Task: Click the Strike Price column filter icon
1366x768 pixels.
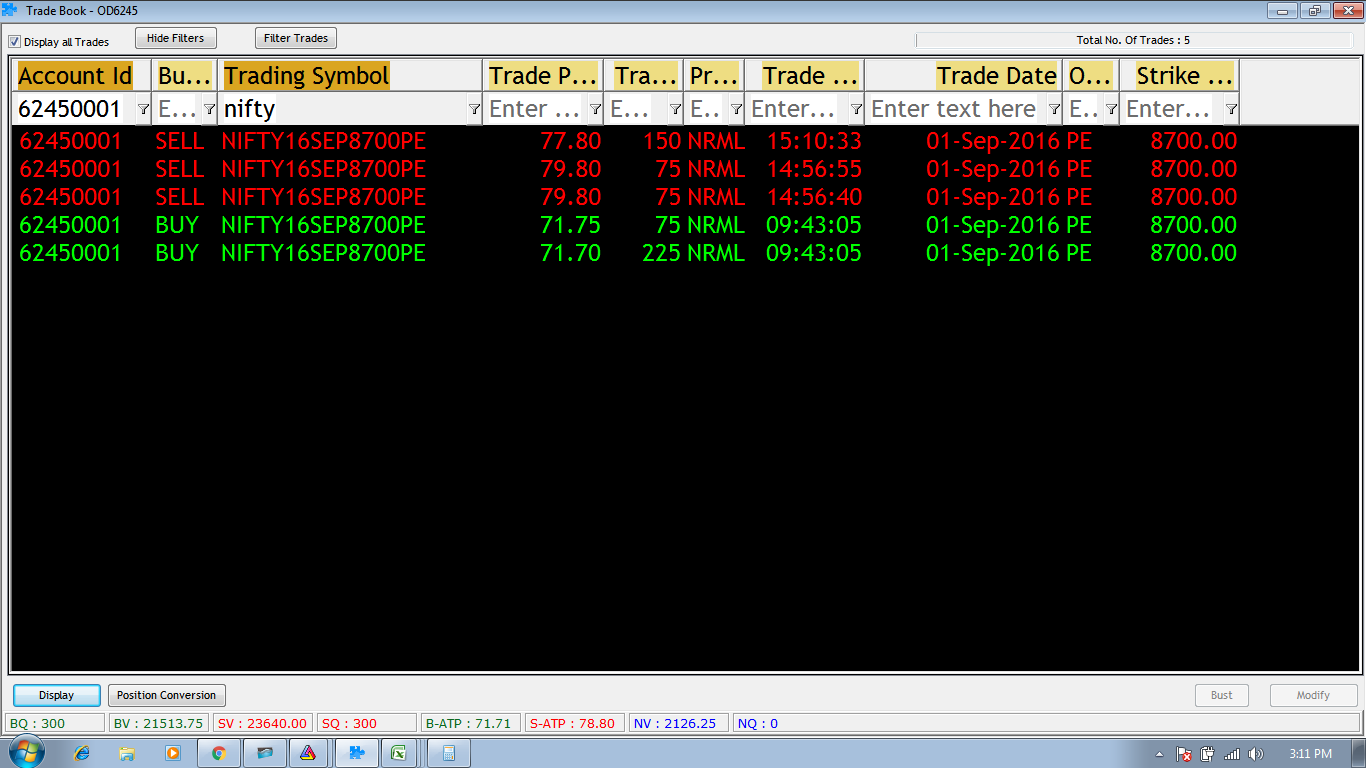Action: 1231,109
